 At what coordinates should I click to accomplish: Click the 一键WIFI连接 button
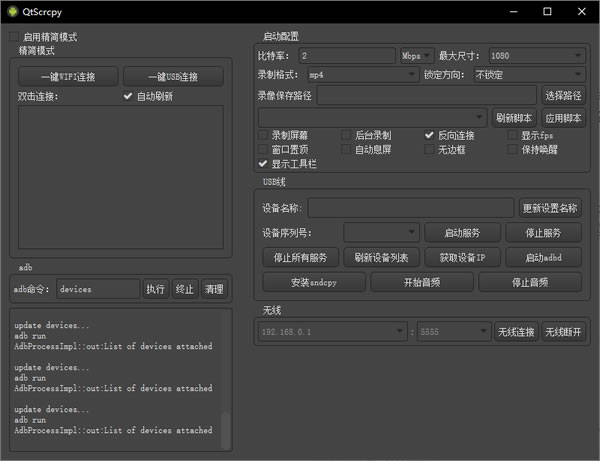(x=68, y=77)
